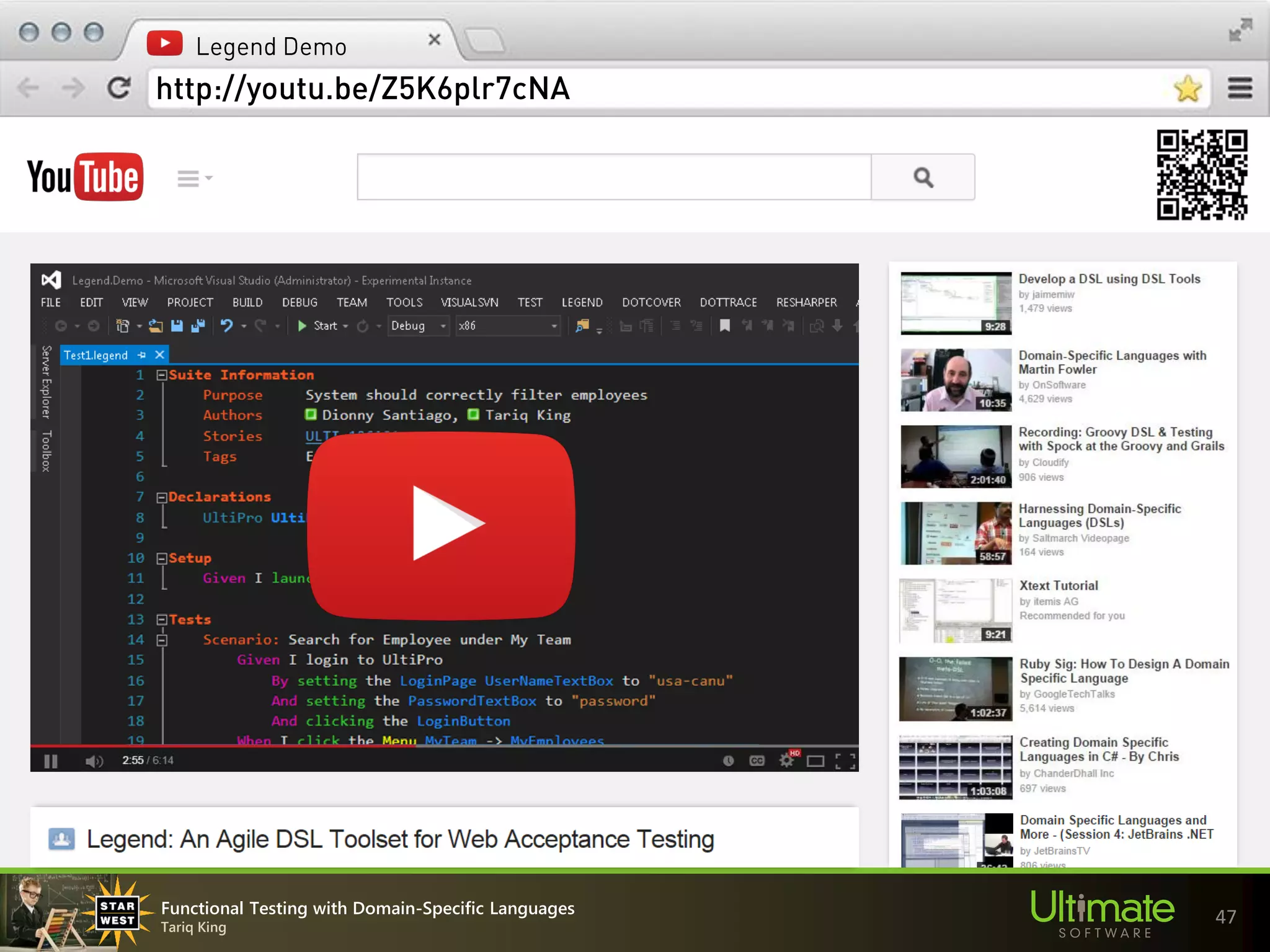Click the browser forward arrow
The width and height of the screenshot is (1270, 952).
tap(73, 88)
